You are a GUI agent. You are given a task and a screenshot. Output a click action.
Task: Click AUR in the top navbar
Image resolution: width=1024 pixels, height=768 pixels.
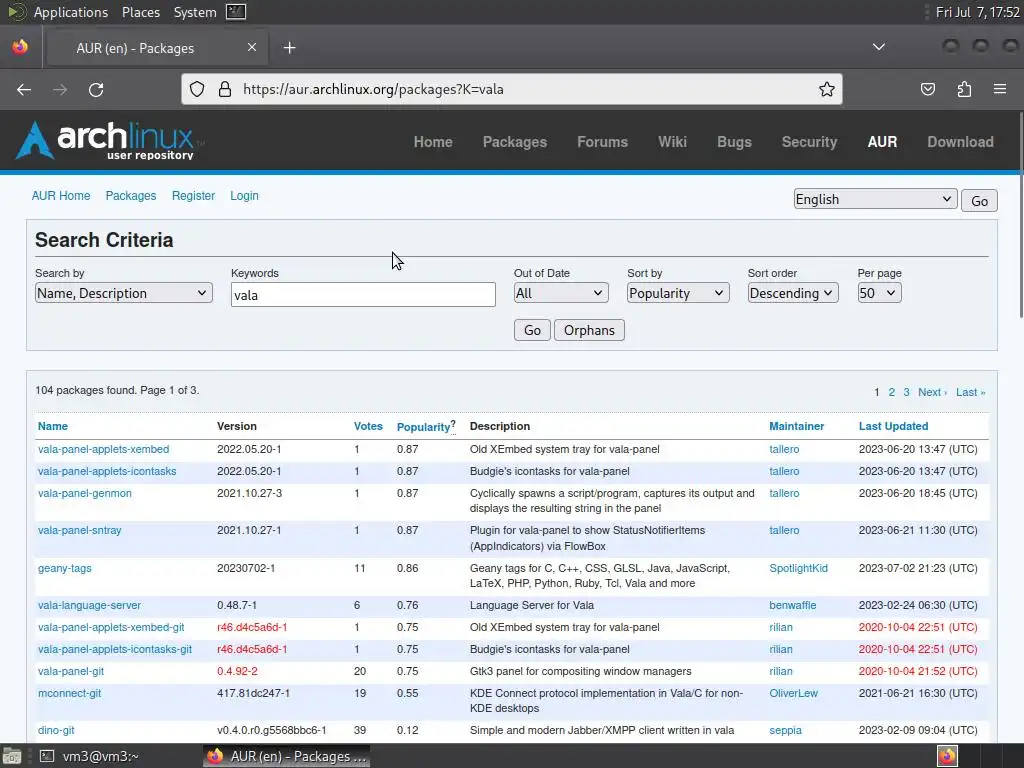(x=882, y=142)
